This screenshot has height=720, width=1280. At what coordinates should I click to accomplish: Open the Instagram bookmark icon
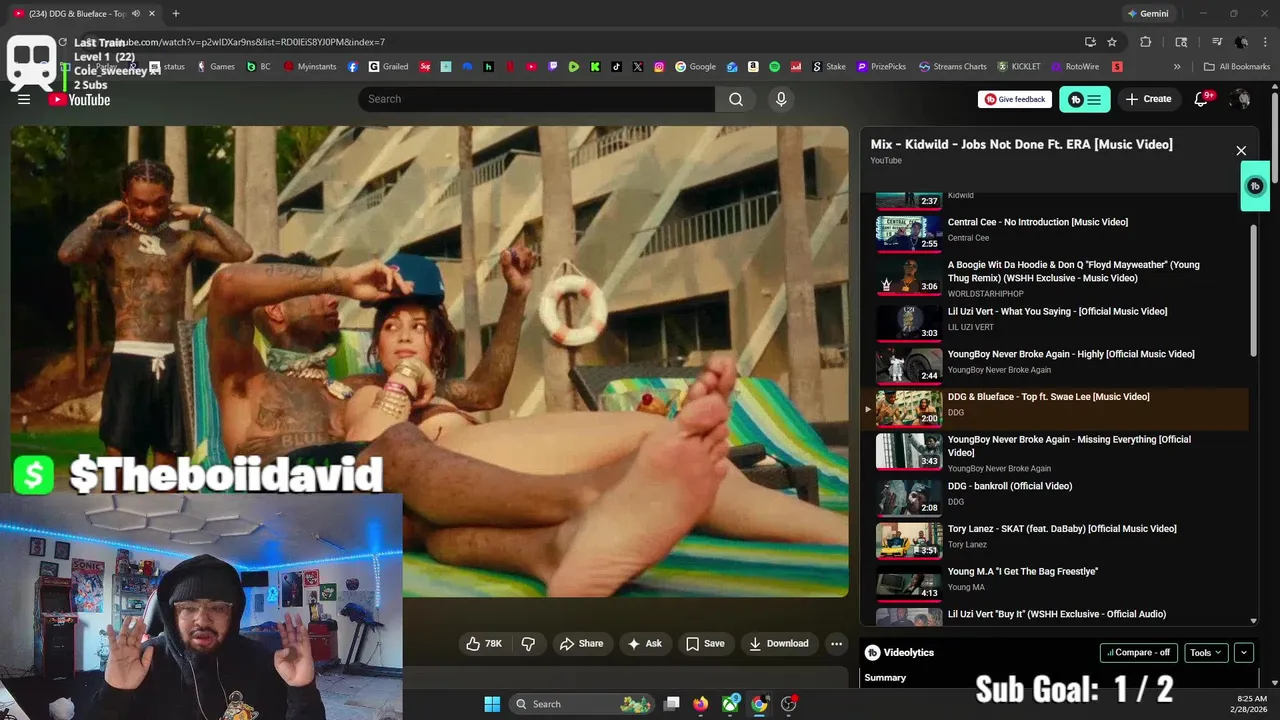pos(659,67)
